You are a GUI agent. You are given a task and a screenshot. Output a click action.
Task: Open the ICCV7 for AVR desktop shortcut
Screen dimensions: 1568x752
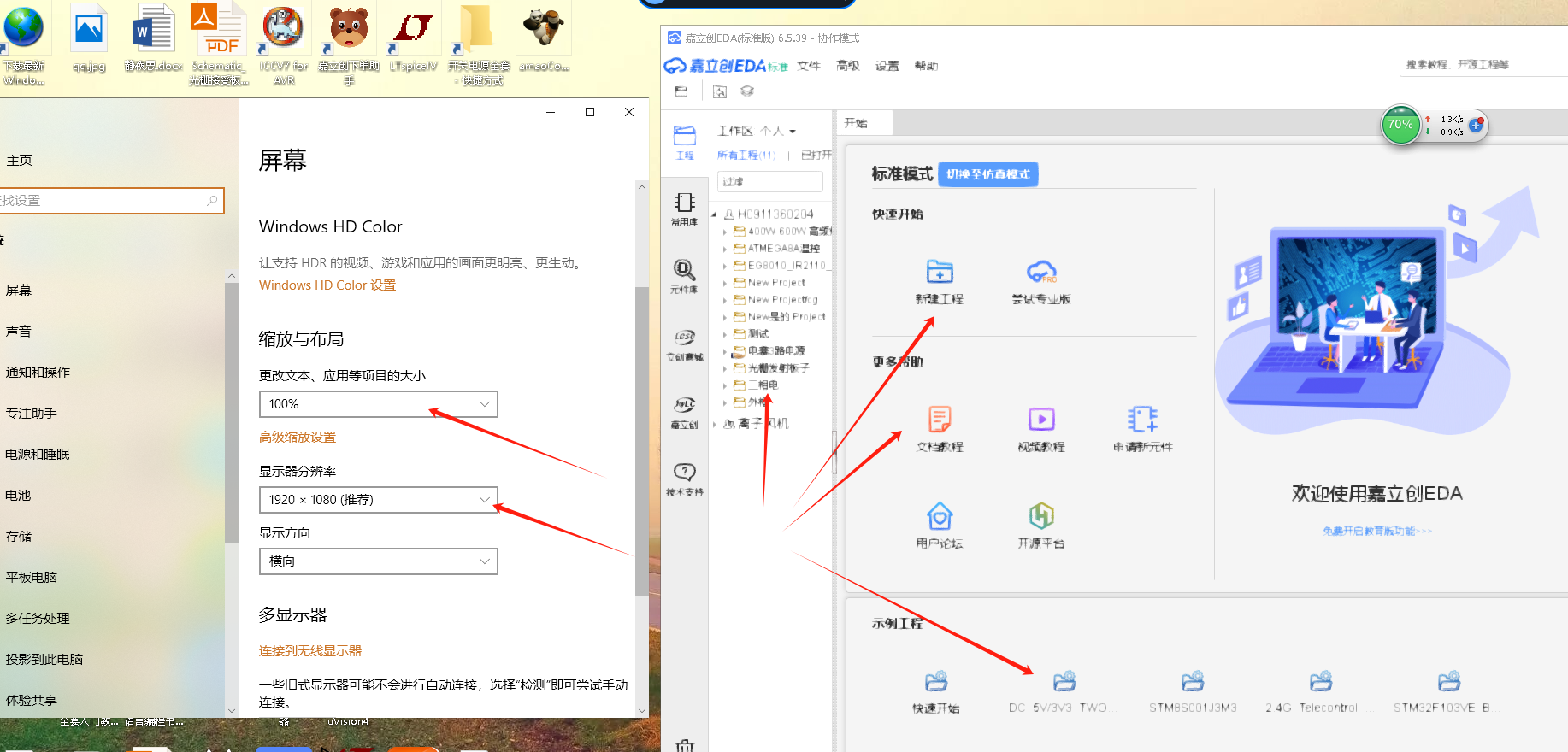coord(284,44)
